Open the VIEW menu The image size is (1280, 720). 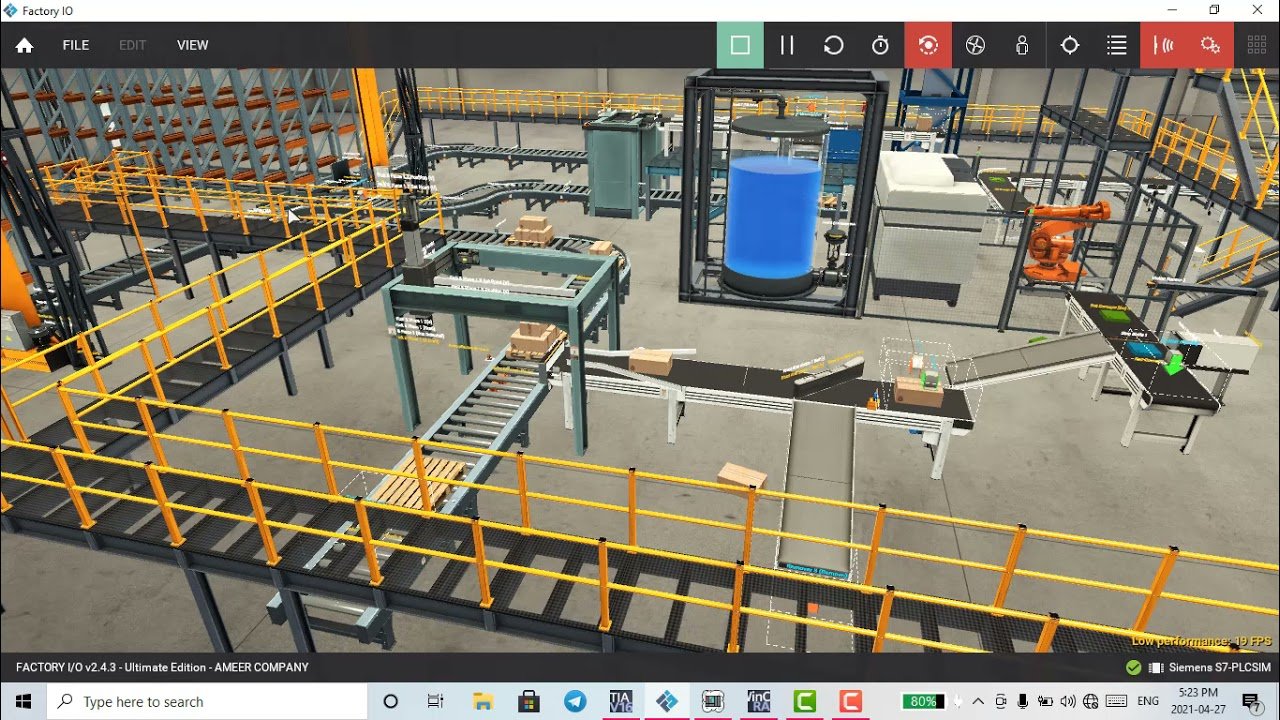pyautogui.click(x=192, y=45)
